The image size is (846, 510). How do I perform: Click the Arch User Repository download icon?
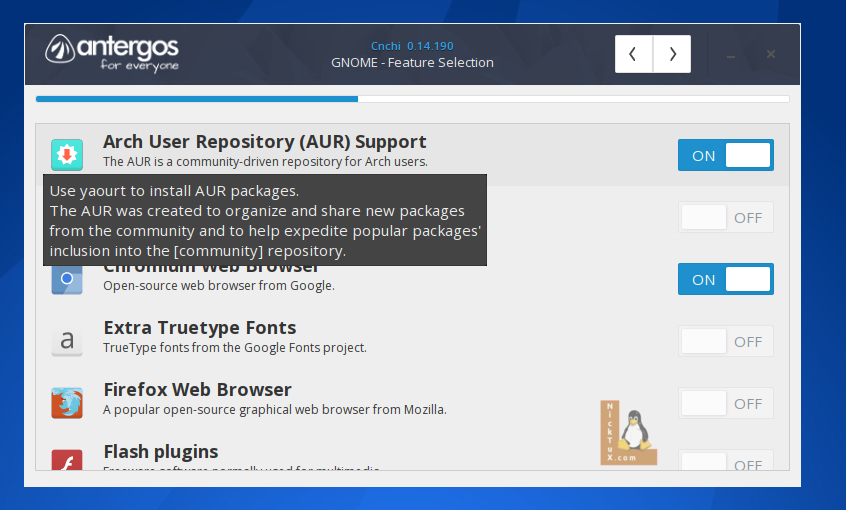tap(67, 155)
